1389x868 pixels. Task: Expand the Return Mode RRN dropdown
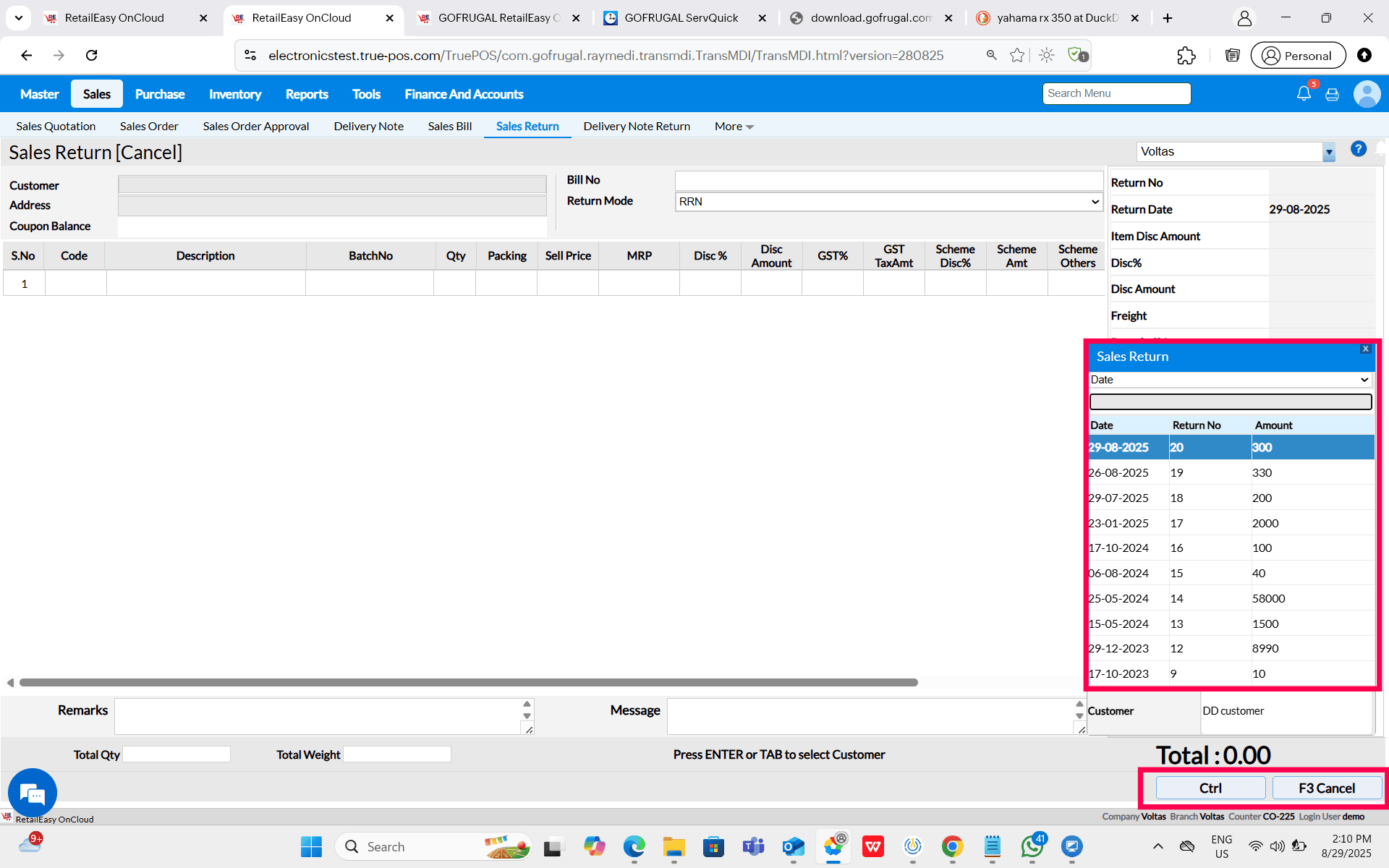[x=888, y=202]
